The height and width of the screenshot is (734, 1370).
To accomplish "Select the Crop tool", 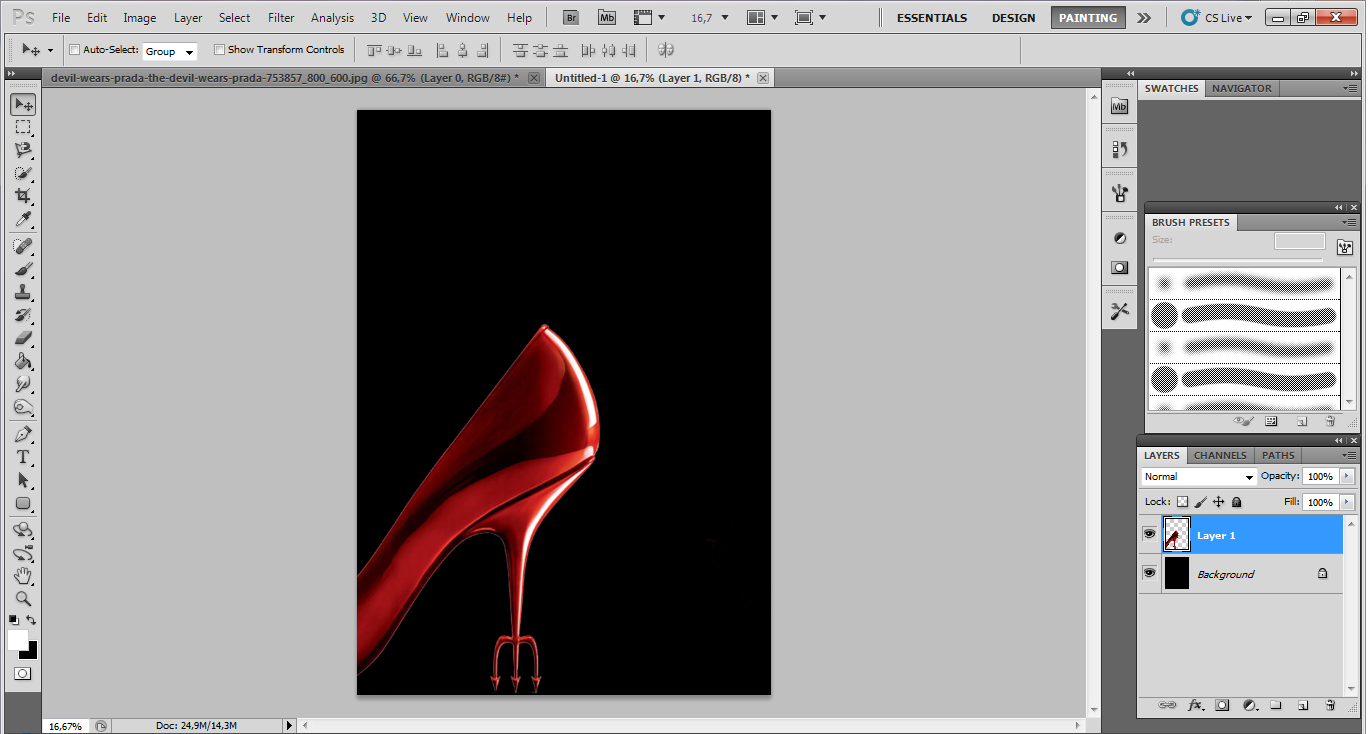I will point(22,196).
